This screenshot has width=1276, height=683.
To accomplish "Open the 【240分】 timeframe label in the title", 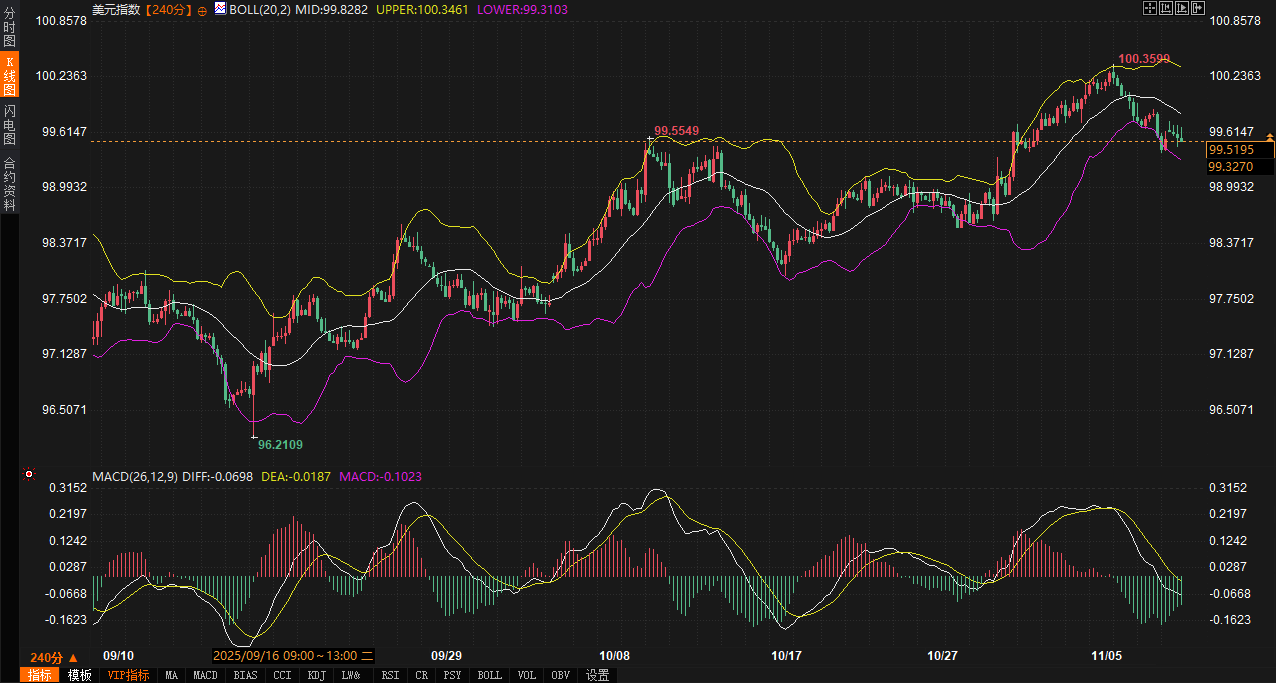I will coord(168,9).
